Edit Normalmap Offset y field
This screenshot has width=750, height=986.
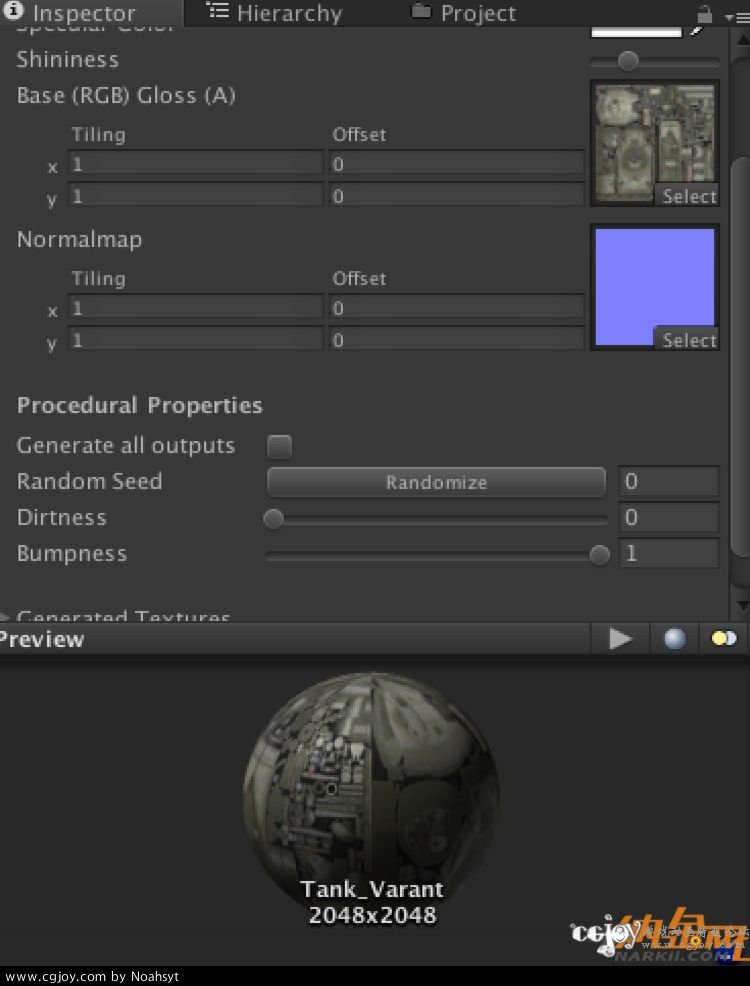coord(457,340)
